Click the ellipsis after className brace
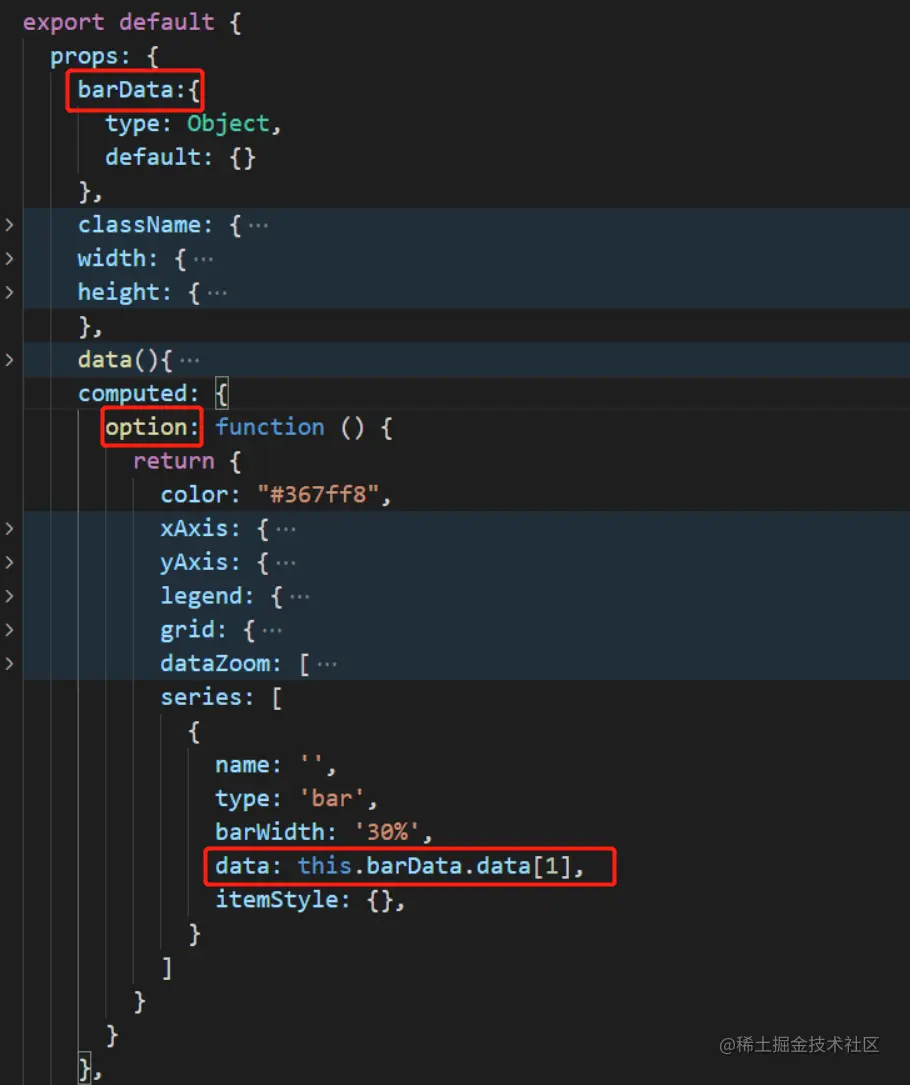Image resolution: width=910 pixels, height=1085 pixels. click(x=258, y=226)
